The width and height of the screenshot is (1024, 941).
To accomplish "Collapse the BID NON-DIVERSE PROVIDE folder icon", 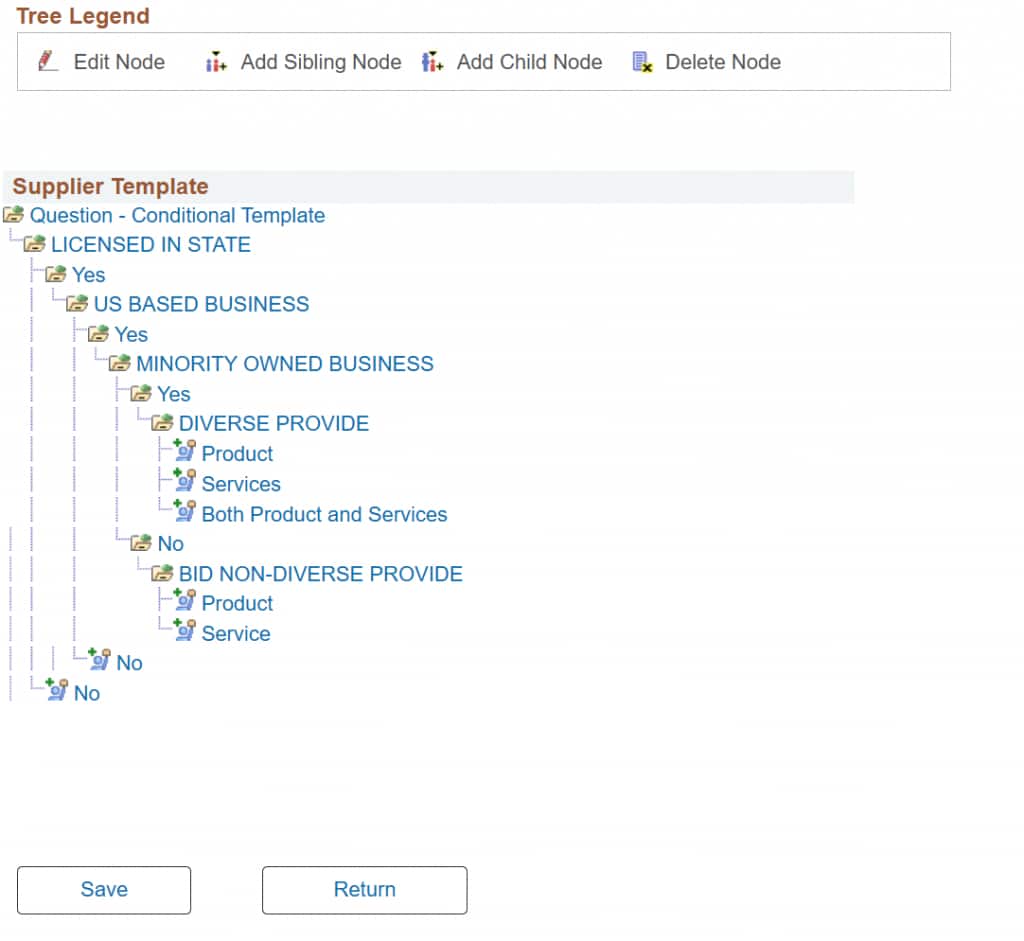I will click(162, 573).
